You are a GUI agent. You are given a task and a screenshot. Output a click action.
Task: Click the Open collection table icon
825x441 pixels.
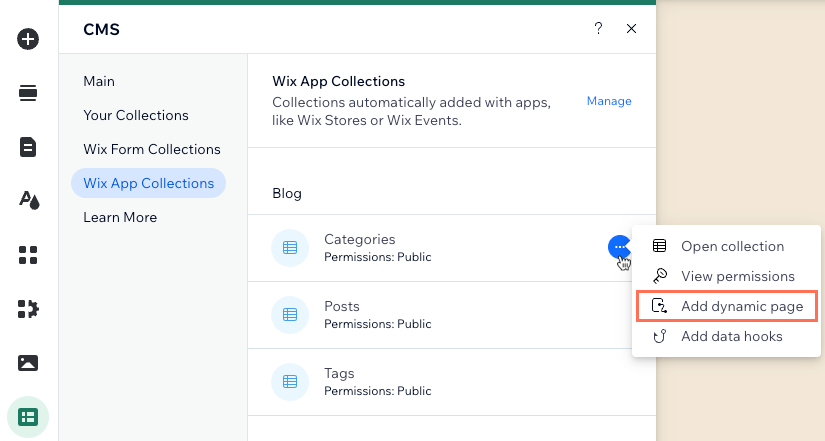tap(659, 246)
